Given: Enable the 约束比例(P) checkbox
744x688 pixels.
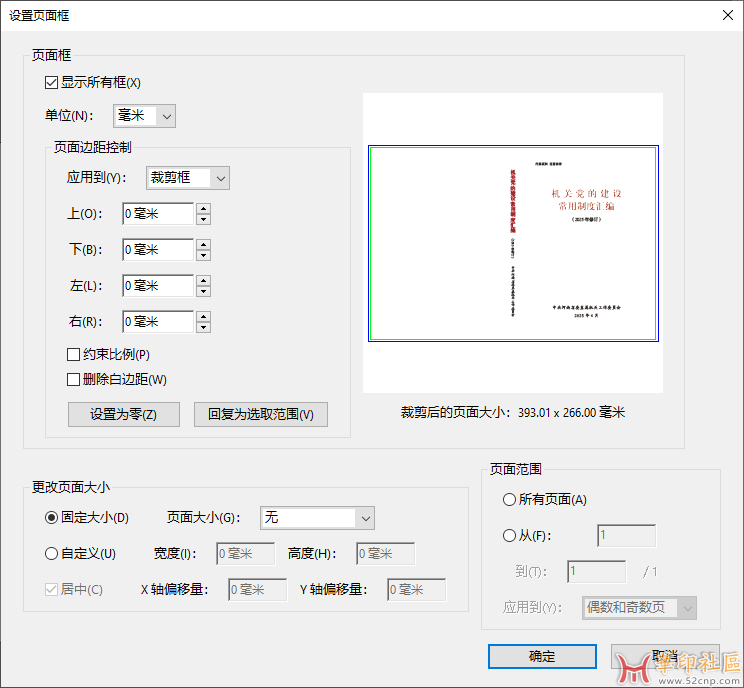Looking at the screenshot, I should tap(73, 354).
